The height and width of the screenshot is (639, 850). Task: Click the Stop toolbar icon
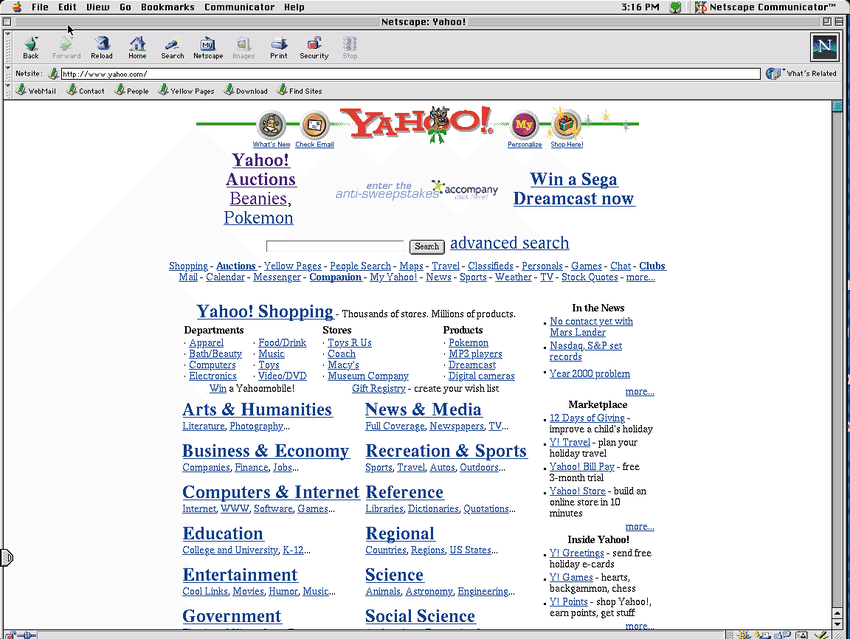(x=350, y=47)
